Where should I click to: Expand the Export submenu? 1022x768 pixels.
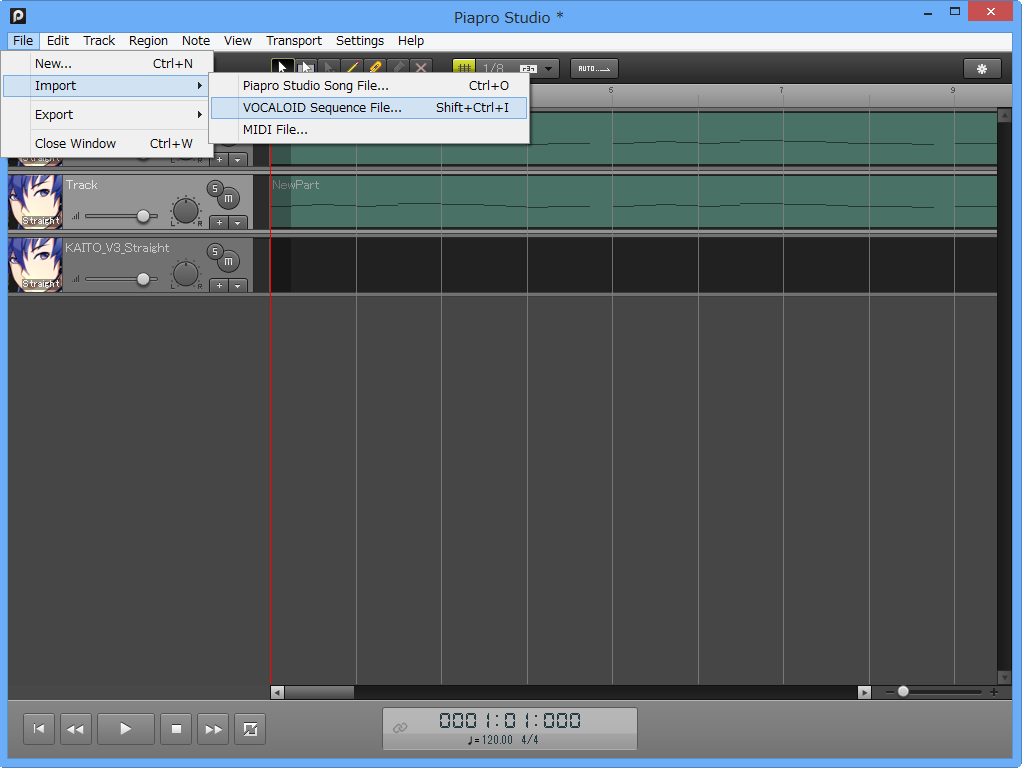pyautogui.click(x=108, y=114)
